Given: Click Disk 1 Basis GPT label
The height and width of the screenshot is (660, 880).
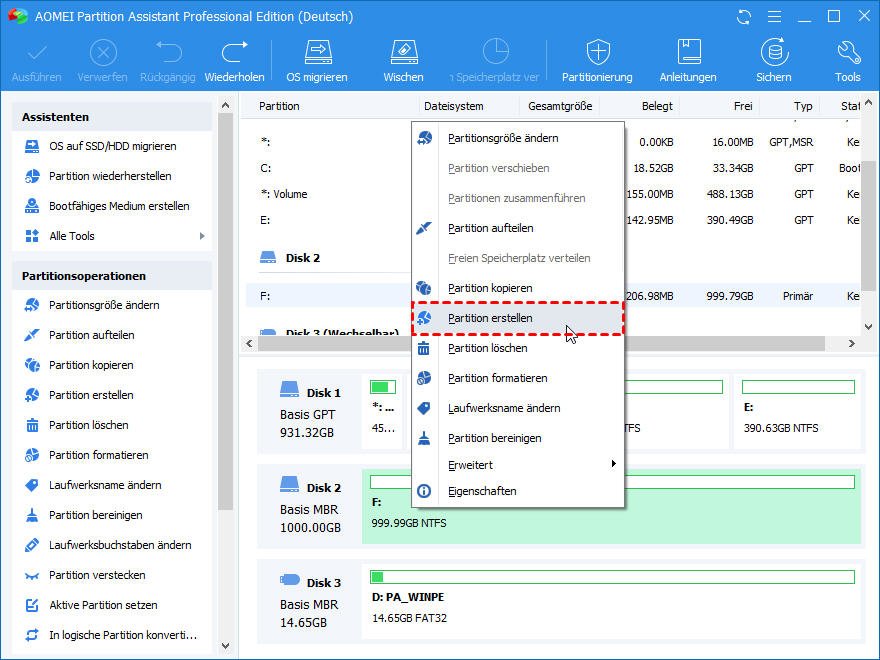Looking at the screenshot, I should (310, 411).
